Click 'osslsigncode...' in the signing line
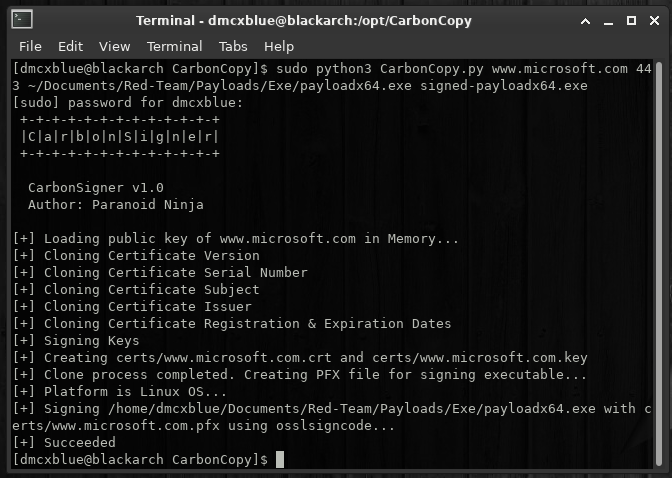Viewport: 672px width, 478px height. [x=335, y=426]
